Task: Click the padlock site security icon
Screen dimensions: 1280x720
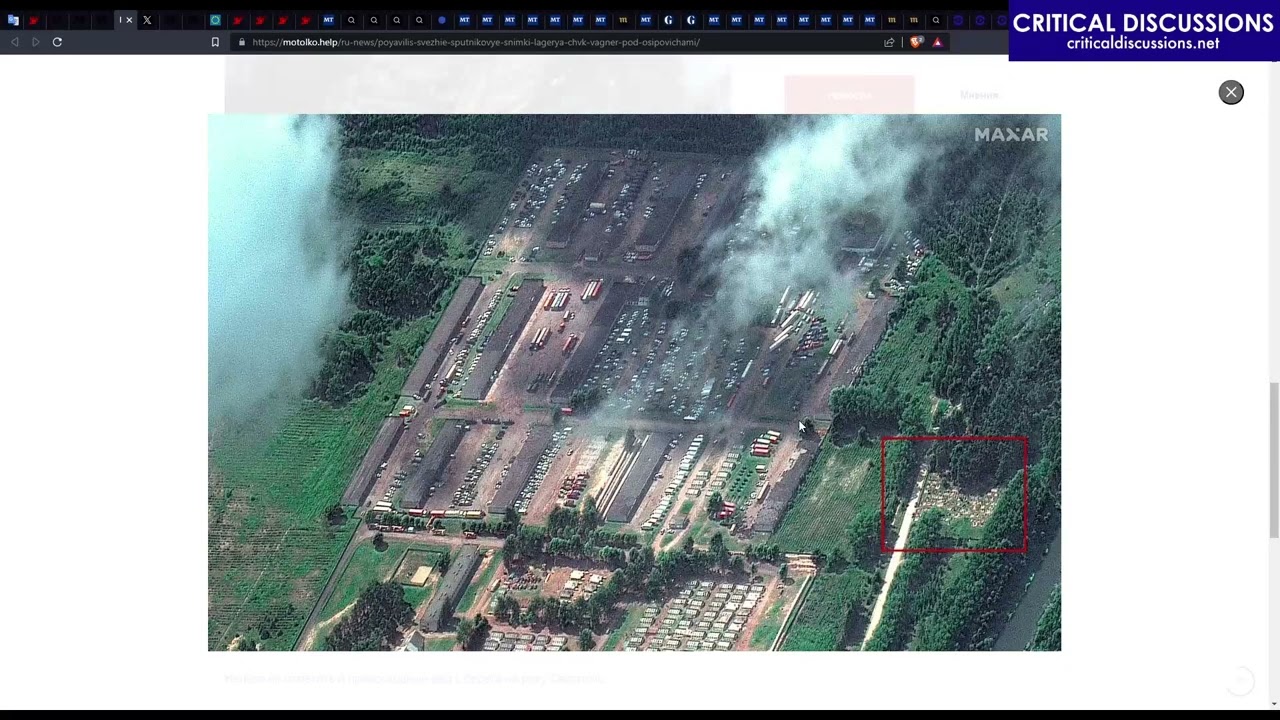Action: 241,42
